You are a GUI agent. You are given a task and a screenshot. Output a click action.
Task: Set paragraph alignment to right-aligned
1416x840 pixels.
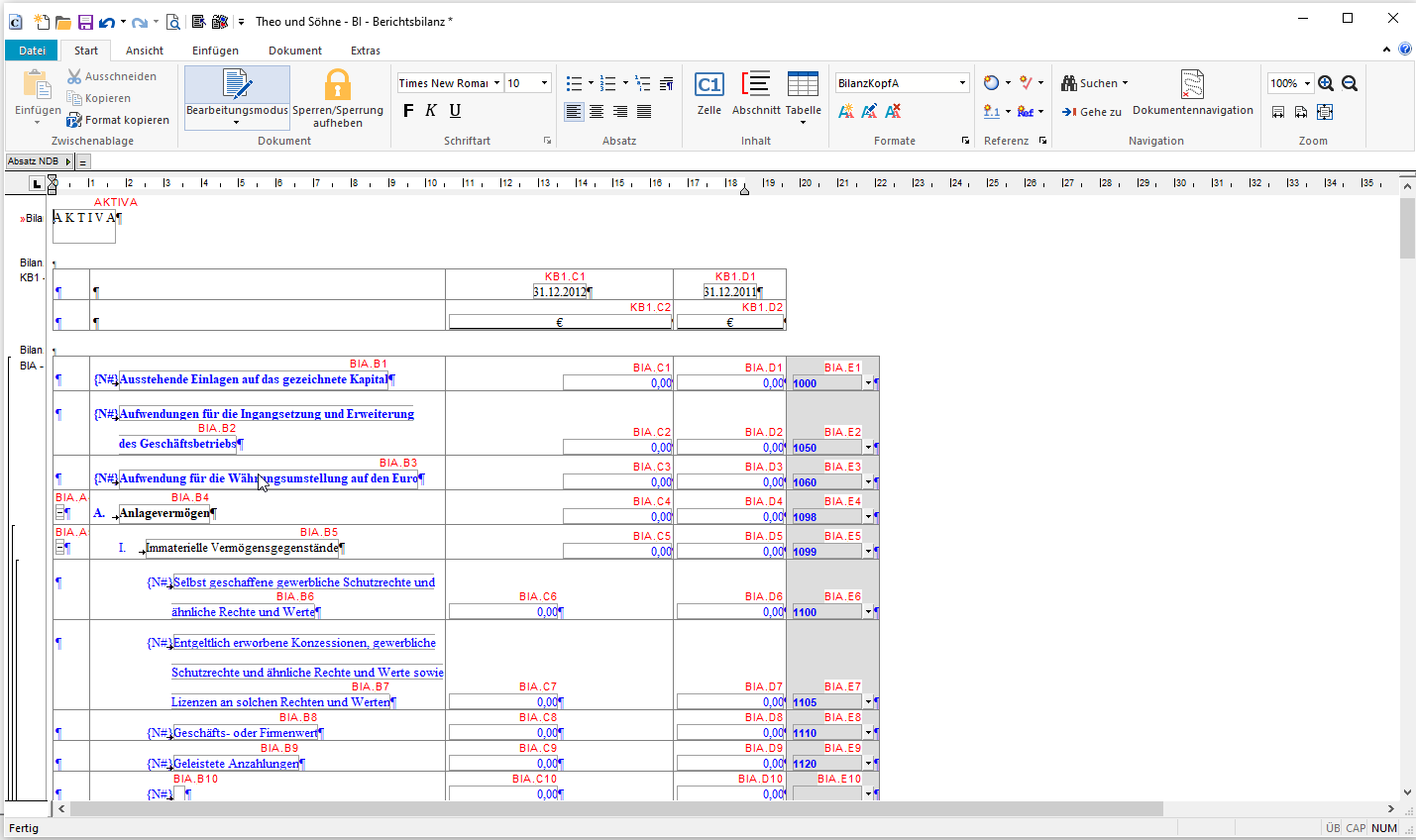coord(620,112)
